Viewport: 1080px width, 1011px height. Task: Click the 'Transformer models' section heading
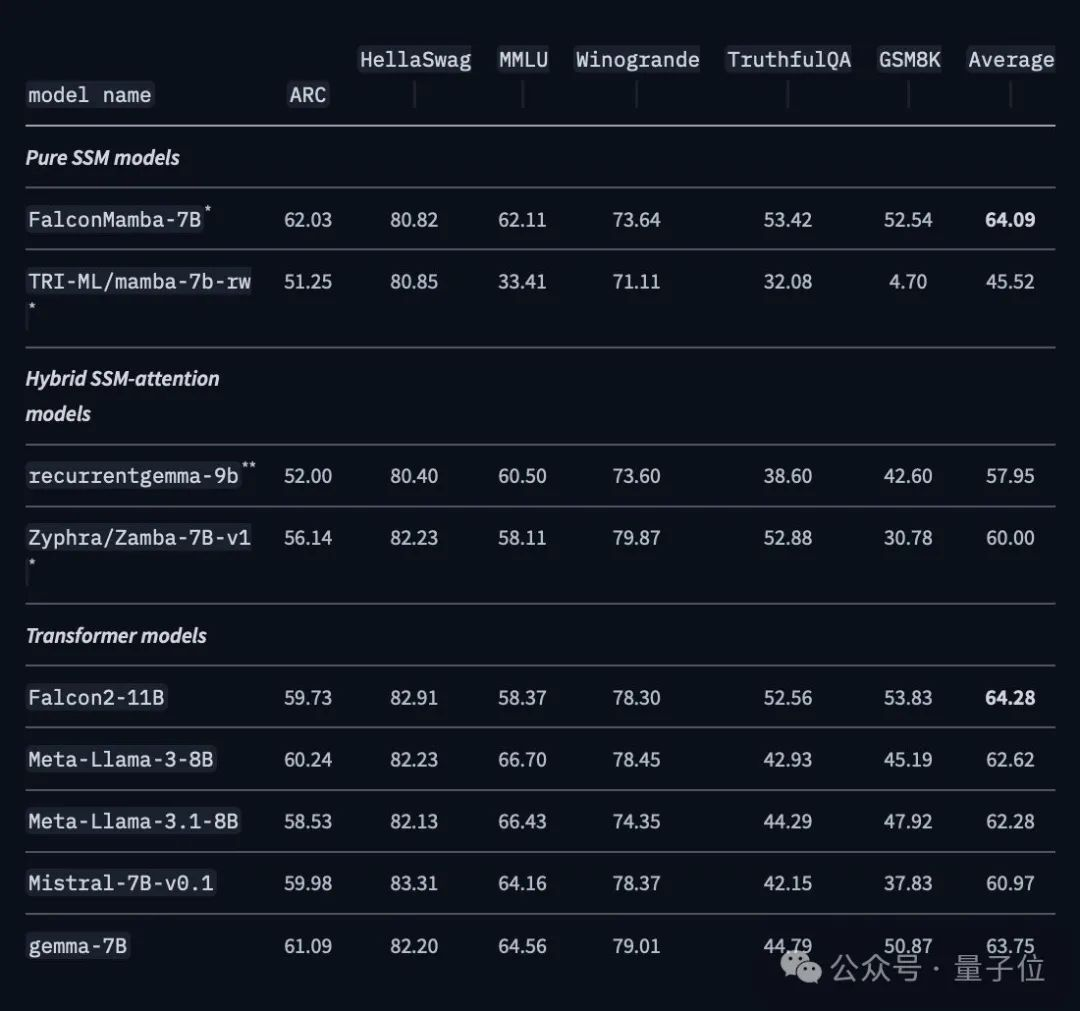[116, 636]
